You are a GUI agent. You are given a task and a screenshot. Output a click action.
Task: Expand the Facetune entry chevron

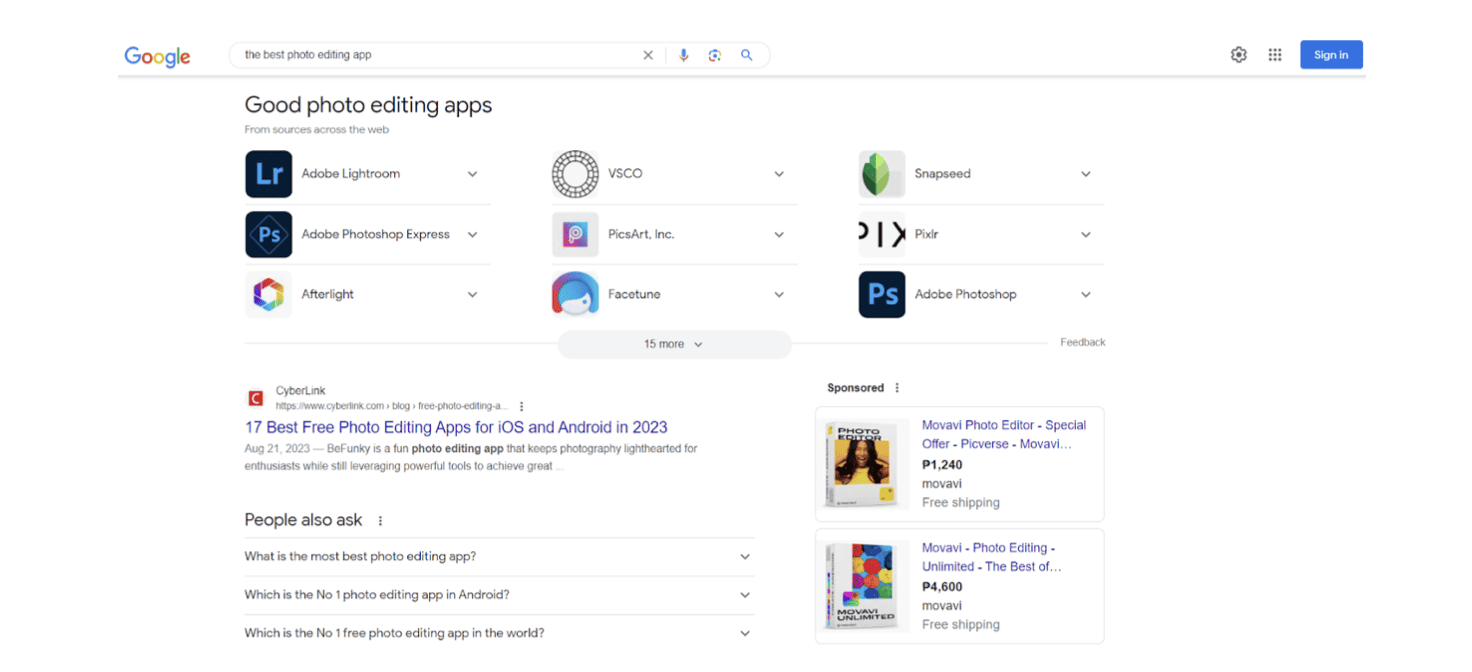pyautogui.click(x=779, y=294)
